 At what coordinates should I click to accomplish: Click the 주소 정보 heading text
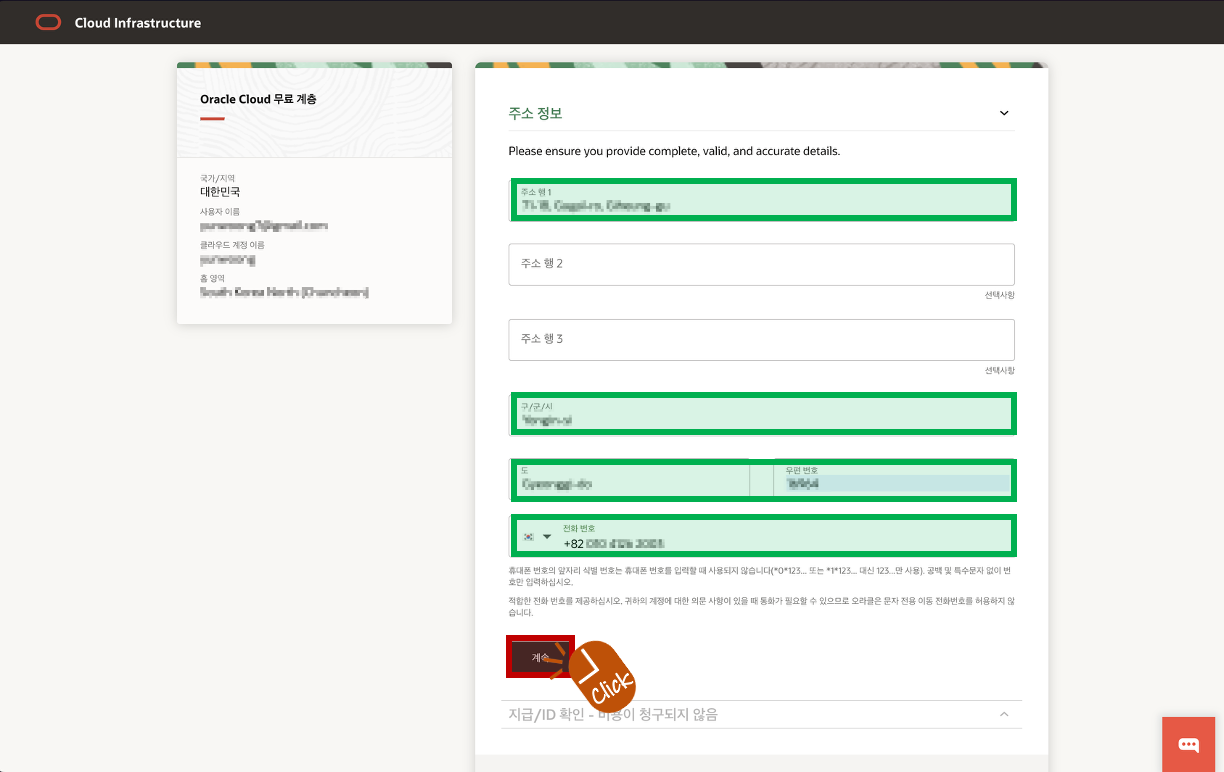[x=535, y=113]
